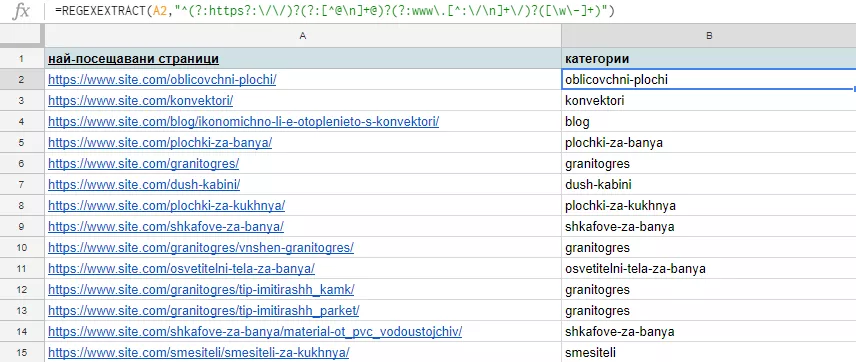The image size is (856, 362).
Task: Select cell B13 'granitogres'
Action: (709, 311)
